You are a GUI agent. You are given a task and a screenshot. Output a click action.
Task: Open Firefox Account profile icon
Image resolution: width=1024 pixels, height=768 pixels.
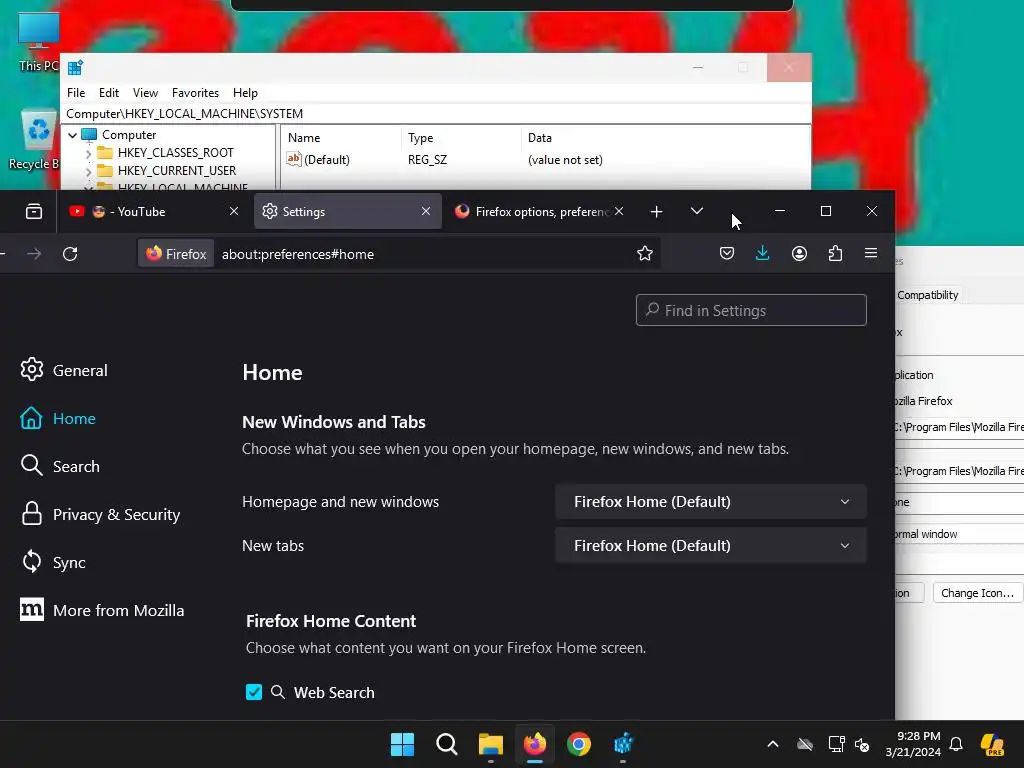click(x=799, y=253)
